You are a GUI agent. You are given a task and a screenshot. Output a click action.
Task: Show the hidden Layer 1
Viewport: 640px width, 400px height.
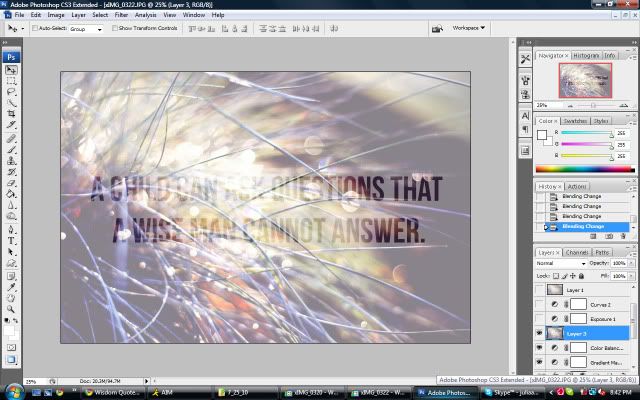540,290
